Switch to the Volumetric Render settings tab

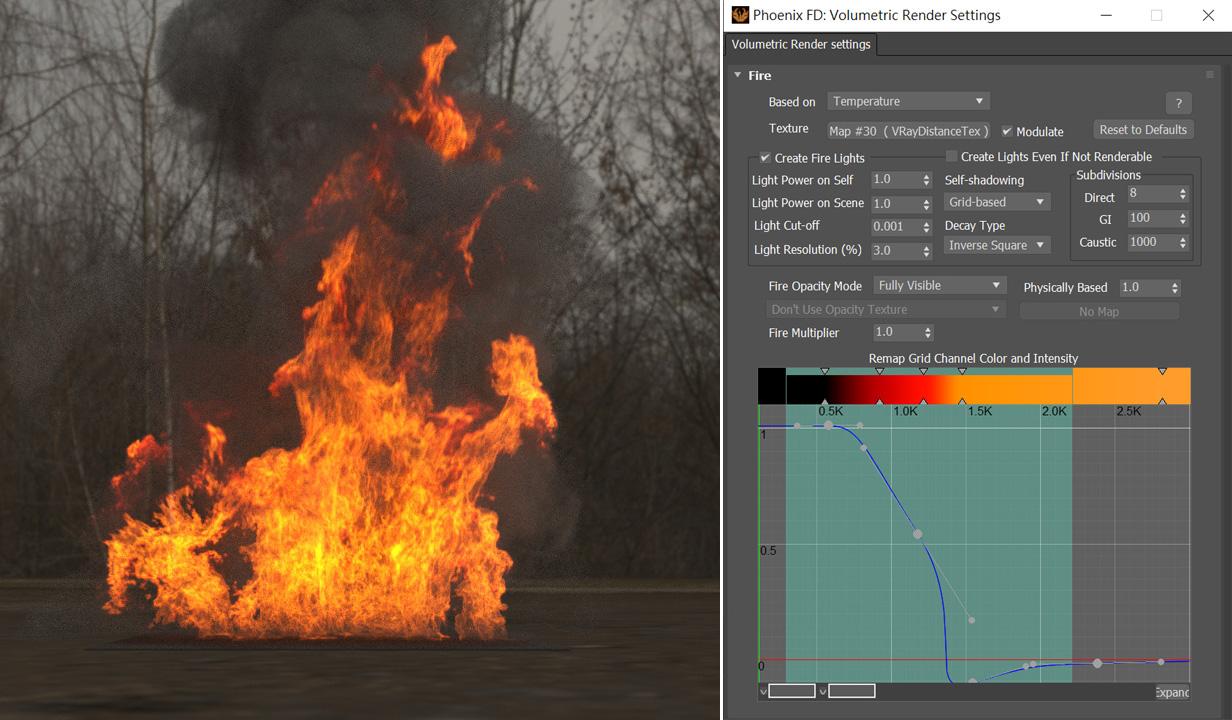[800, 44]
